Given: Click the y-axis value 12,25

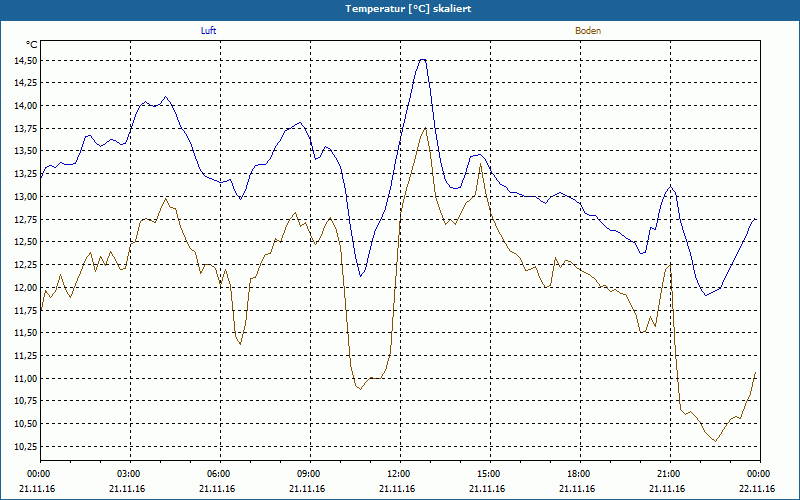Looking at the screenshot, I should click(26, 265).
